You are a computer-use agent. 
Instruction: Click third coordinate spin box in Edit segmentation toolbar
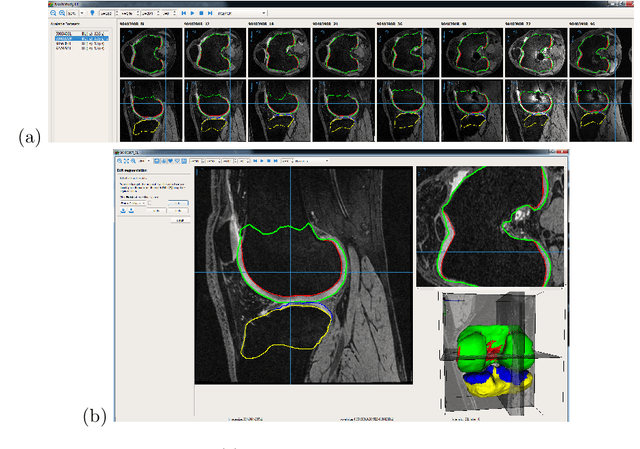coord(229,161)
